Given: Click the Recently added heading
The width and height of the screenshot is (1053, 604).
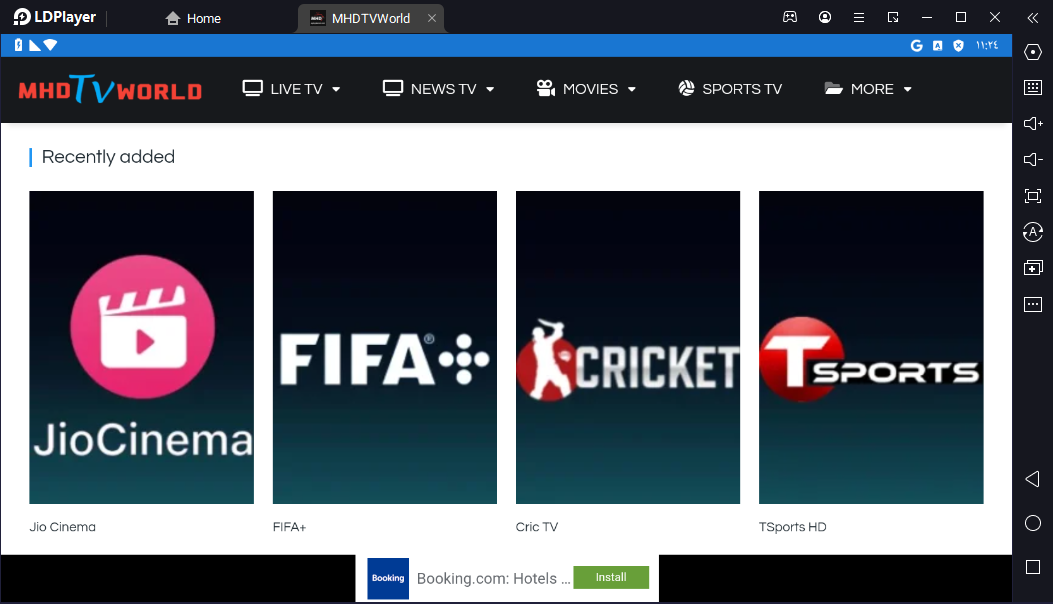Looking at the screenshot, I should pos(108,157).
